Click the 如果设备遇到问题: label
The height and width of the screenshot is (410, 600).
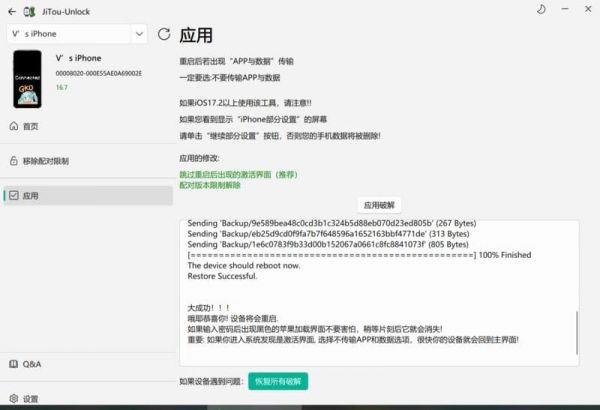click(211, 381)
